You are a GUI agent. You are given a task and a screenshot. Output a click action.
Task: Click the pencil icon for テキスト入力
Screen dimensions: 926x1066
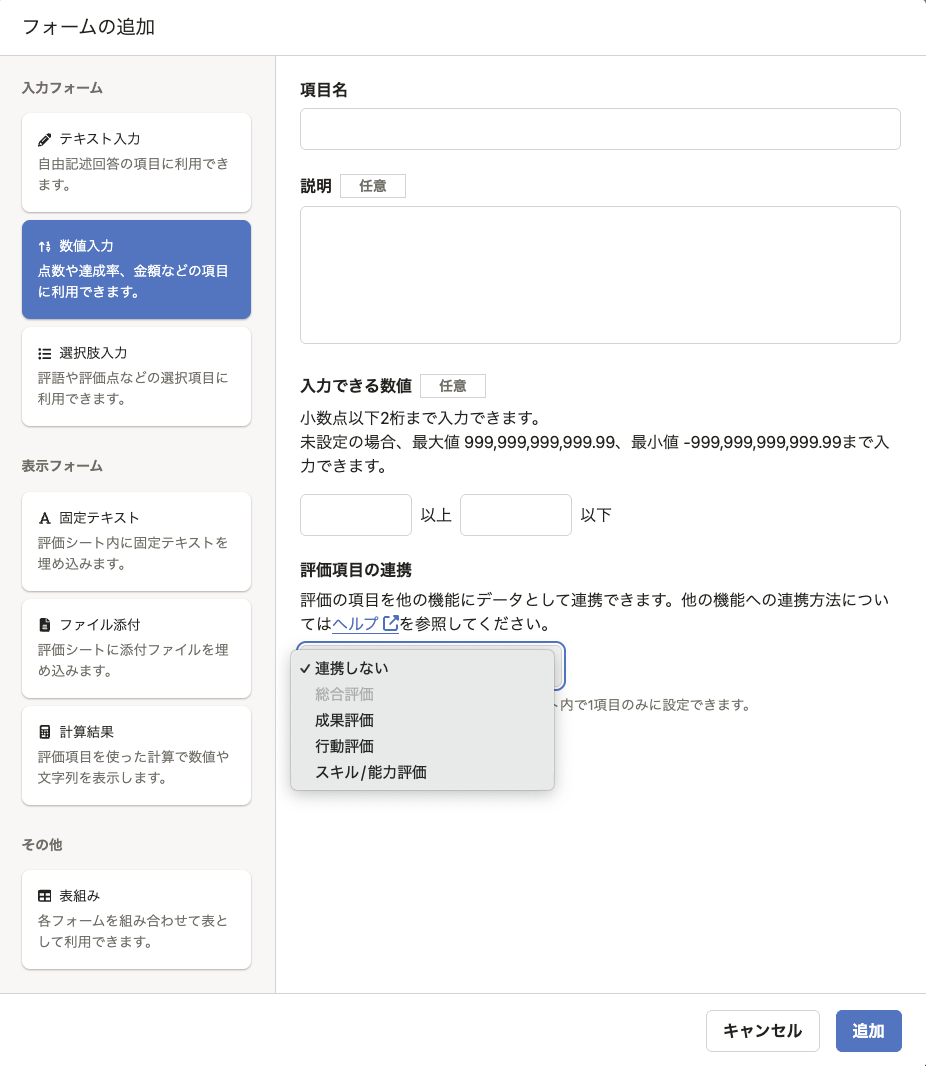[44, 139]
